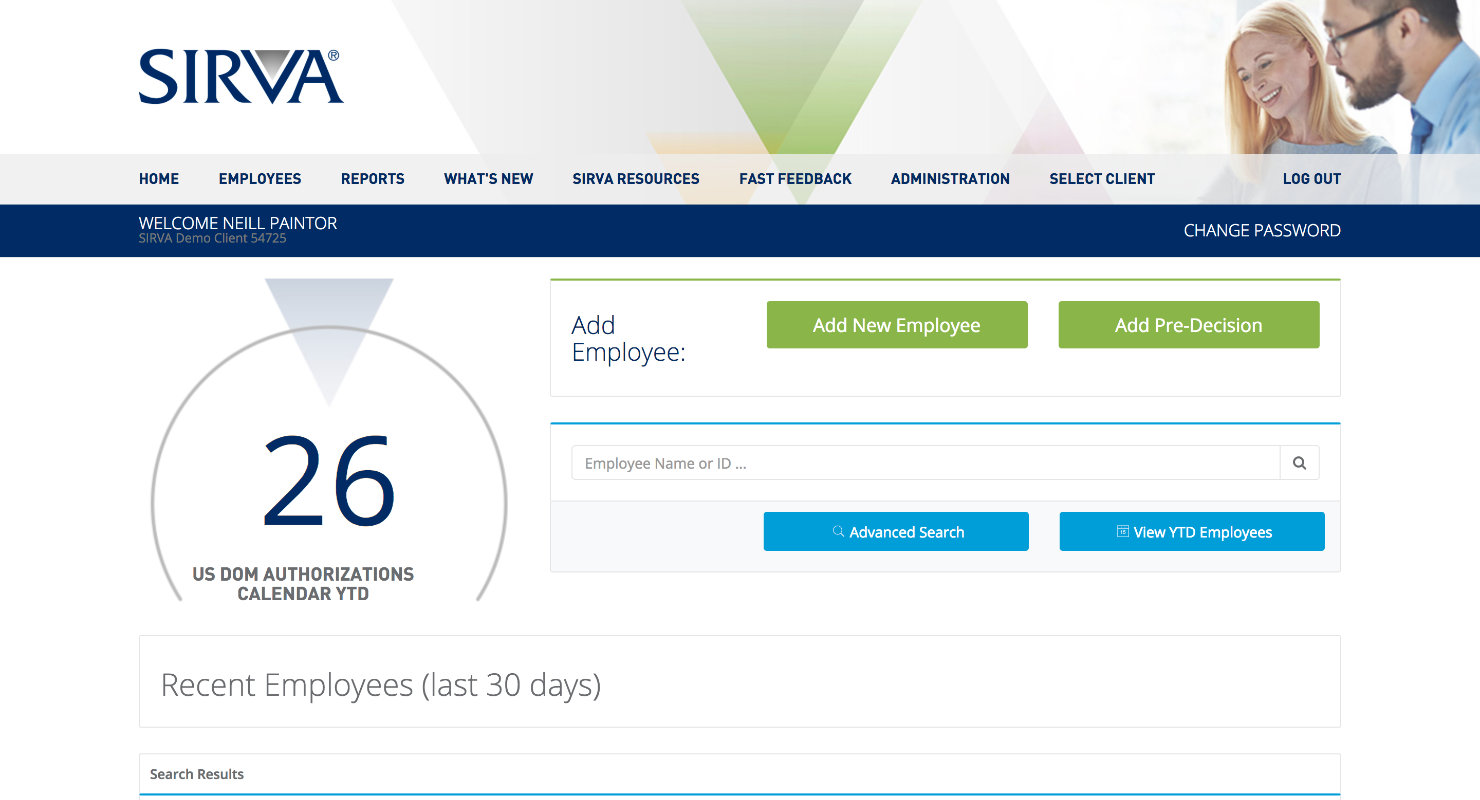The image size is (1480, 800).
Task: Click Recent Employees (last 30 days) heading
Action: coord(381,686)
